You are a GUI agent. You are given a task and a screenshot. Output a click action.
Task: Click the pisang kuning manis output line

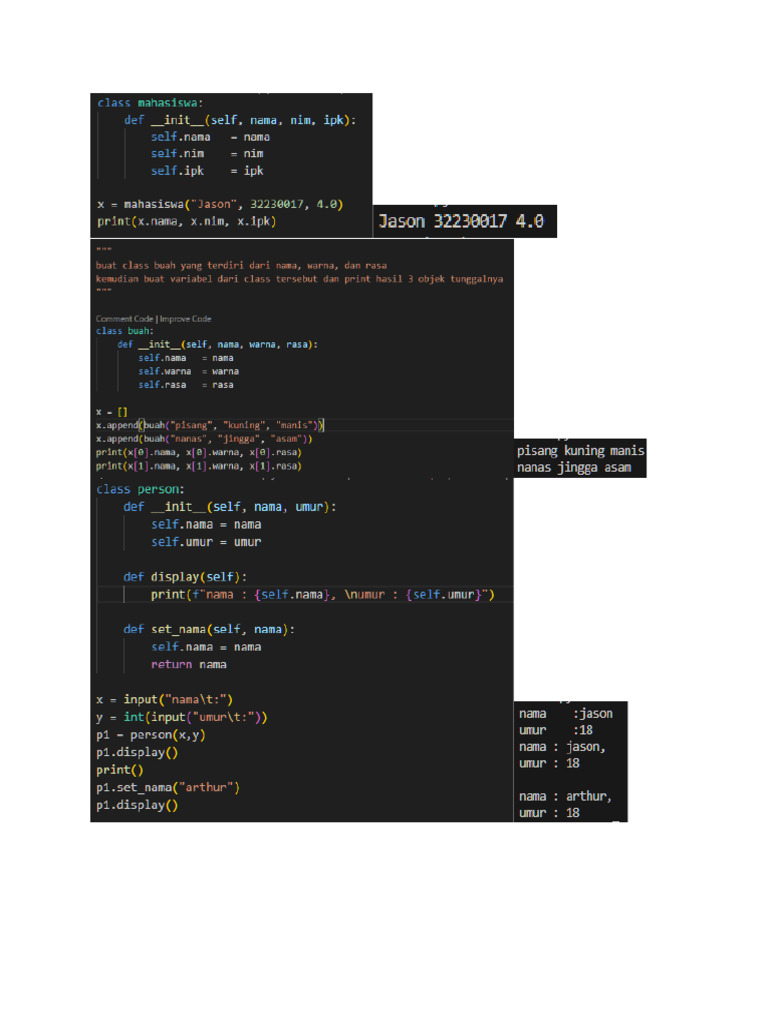(580, 451)
